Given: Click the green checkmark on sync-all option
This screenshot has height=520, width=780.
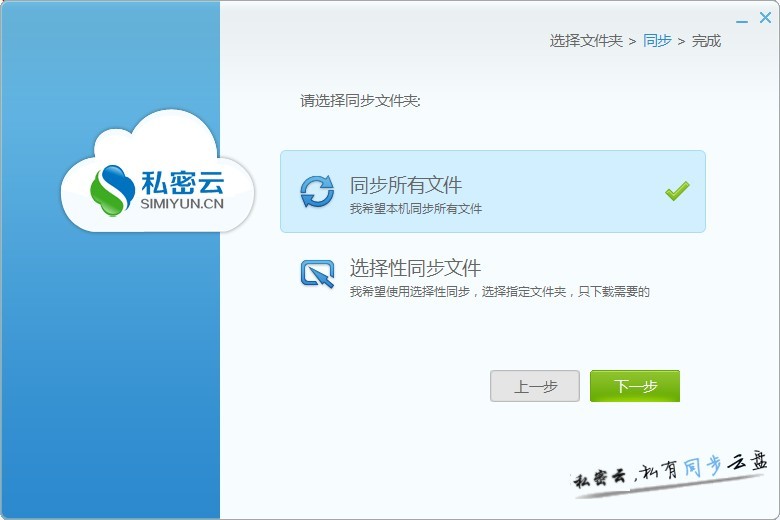Looking at the screenshot, I should coord(677,190).
